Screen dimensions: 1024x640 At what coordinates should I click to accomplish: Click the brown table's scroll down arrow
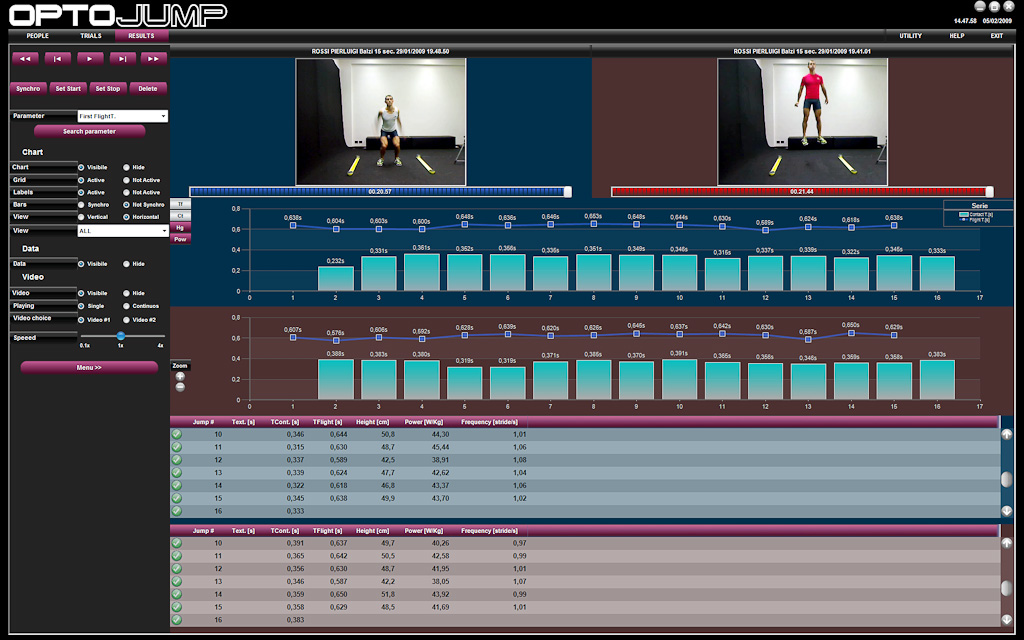click(1006, 619)
